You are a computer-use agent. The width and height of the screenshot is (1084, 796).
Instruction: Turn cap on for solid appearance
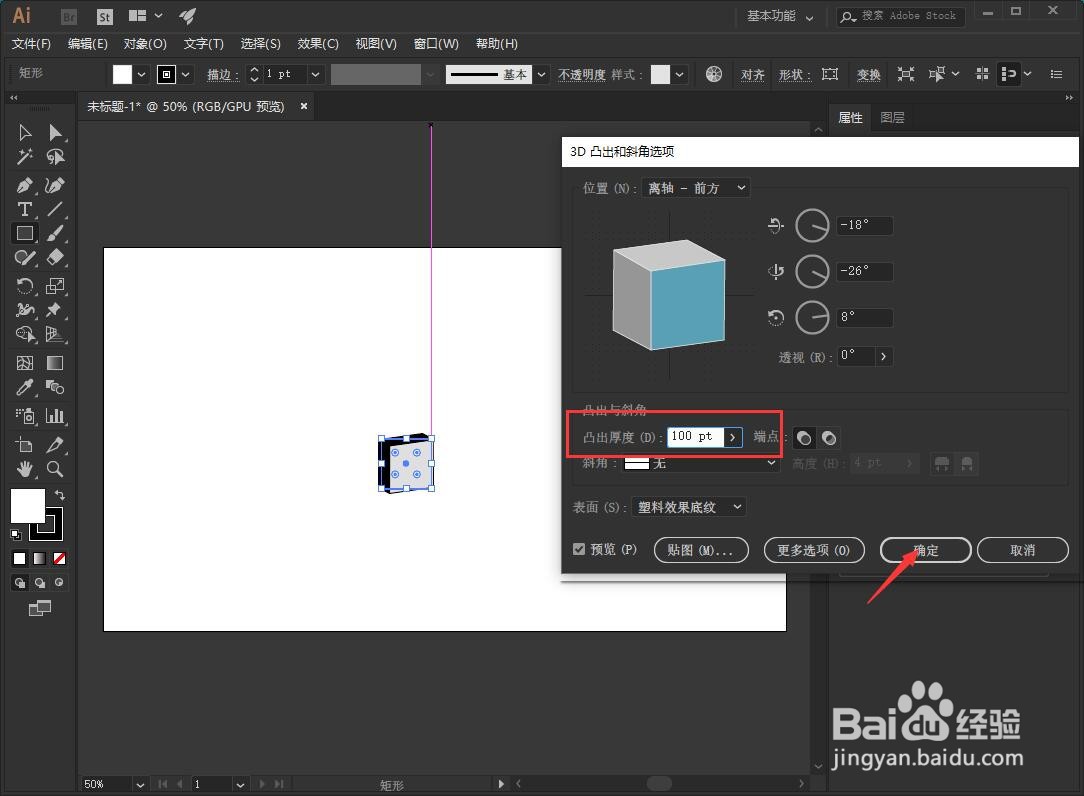(x=803, y=438)
